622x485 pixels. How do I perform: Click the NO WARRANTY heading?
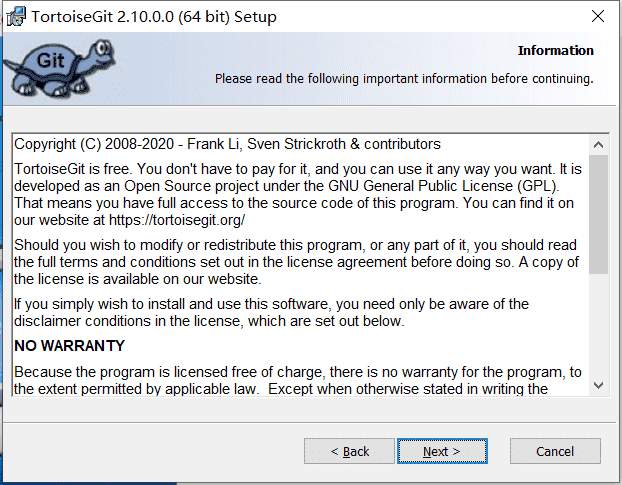[69, 346]
